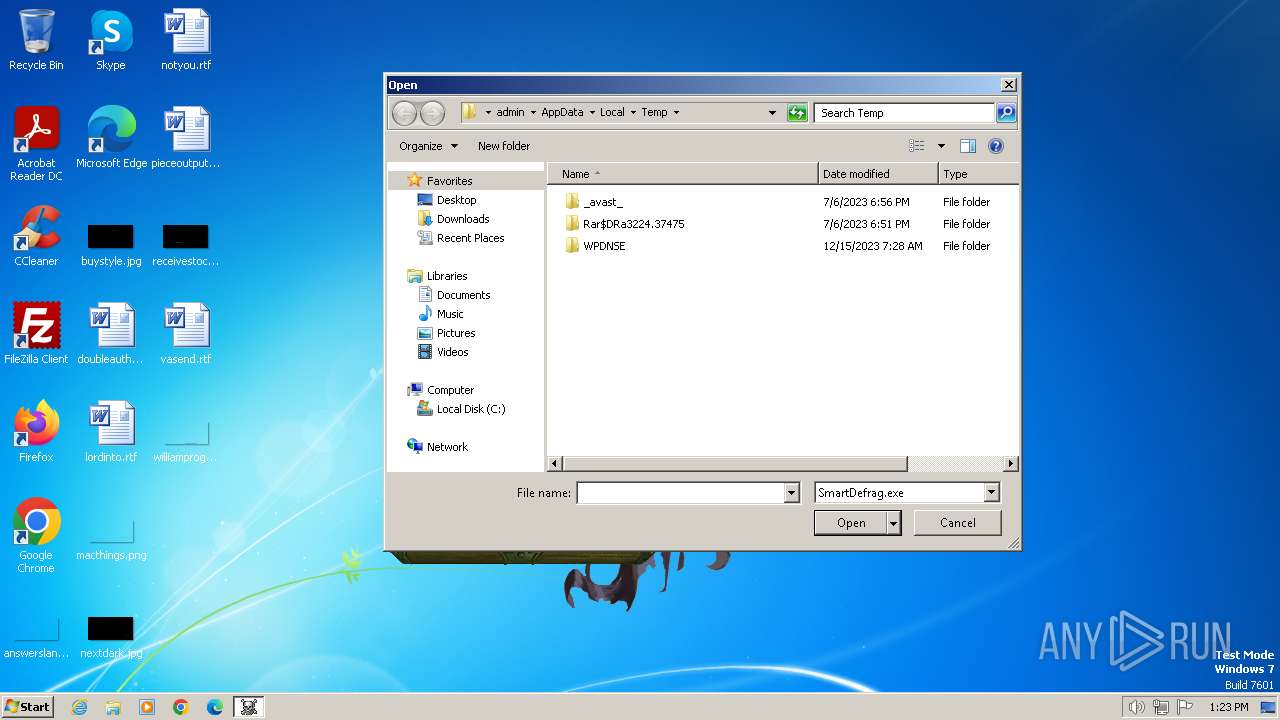Expand the File name combo box arrow

point(792,493)
